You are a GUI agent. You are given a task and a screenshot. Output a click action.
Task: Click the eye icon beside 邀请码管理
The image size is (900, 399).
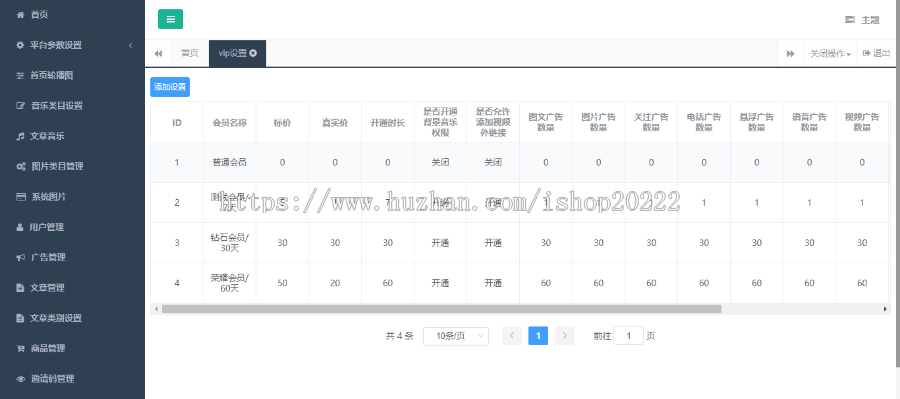coord(20,379)
